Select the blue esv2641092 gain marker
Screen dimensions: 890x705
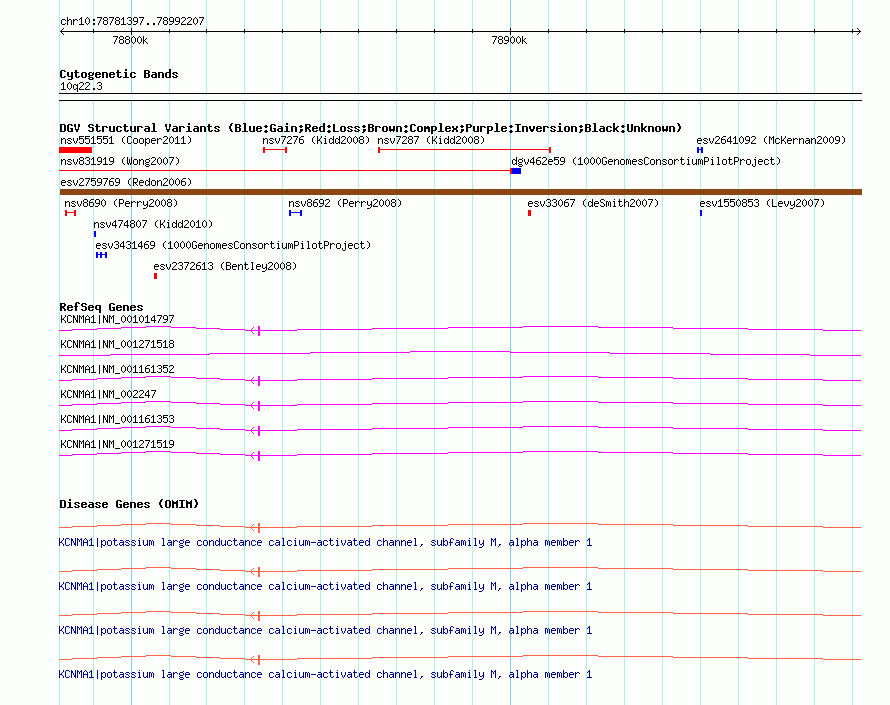[700, 150]
